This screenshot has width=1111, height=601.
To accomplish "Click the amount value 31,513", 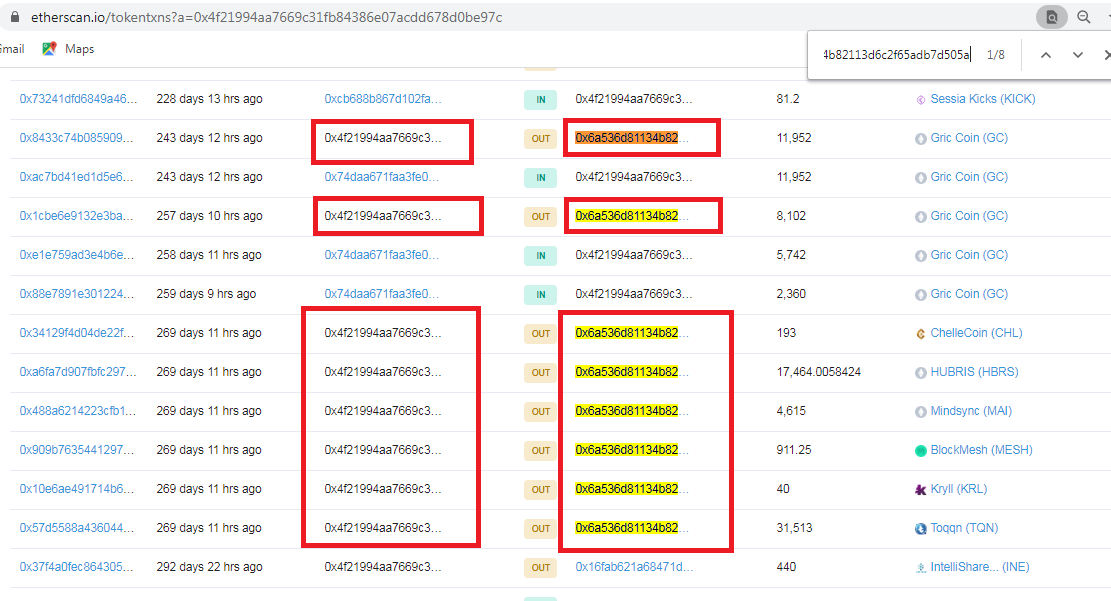I will (x=794, y=527).
